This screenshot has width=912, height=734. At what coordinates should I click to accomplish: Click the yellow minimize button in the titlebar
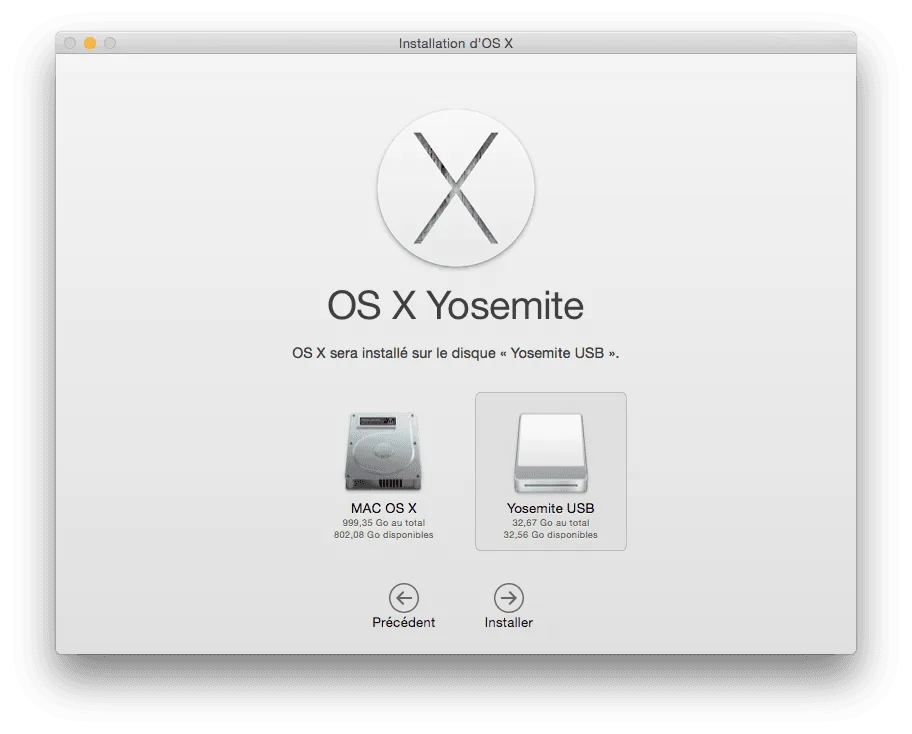point(90,43)
